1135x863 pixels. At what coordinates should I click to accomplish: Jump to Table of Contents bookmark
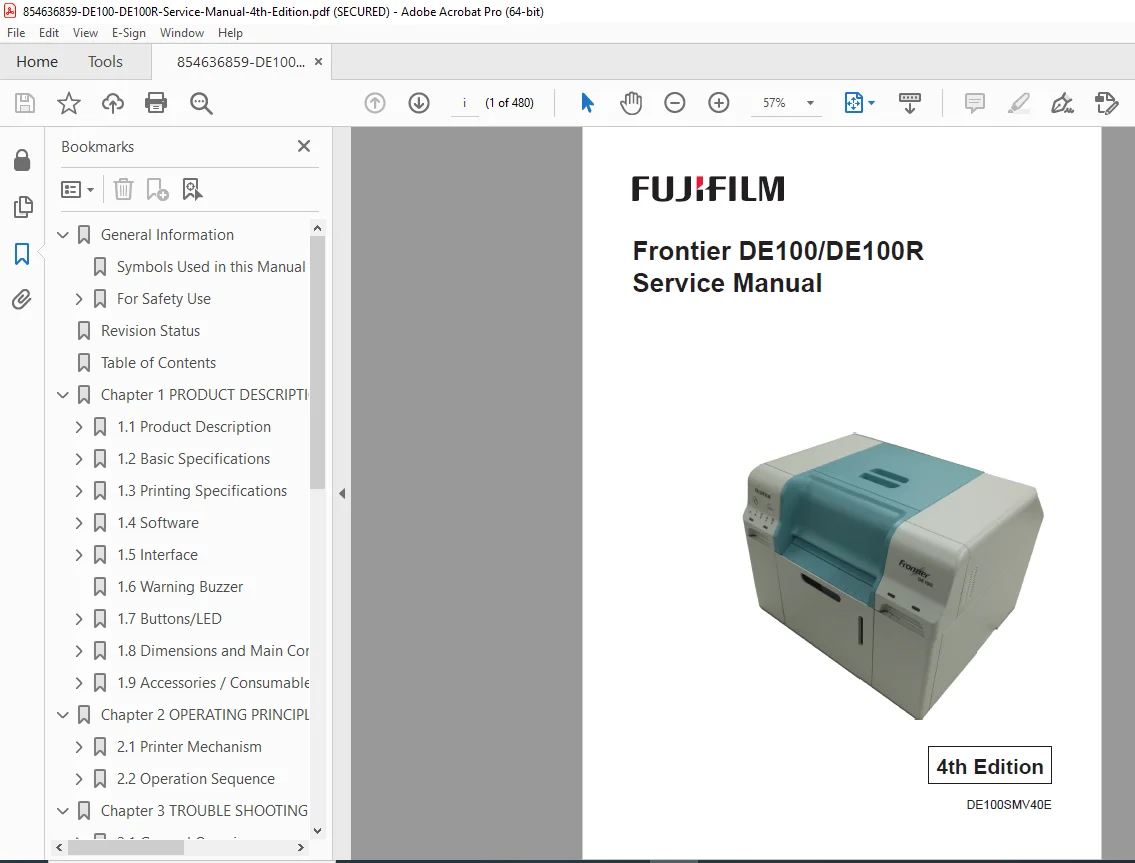pos(158,363)
